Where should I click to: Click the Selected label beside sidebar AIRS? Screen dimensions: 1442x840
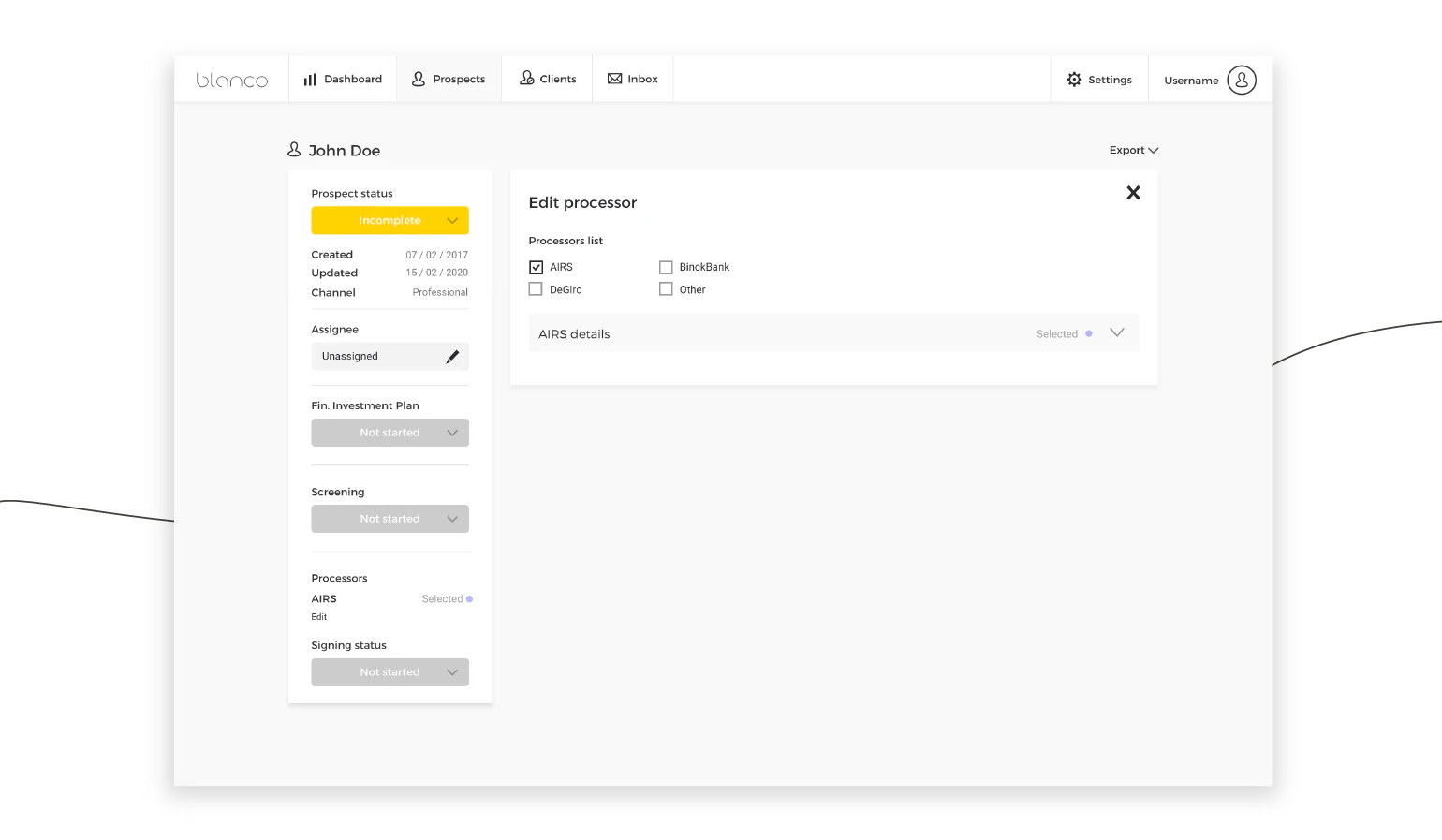point(442,599)
